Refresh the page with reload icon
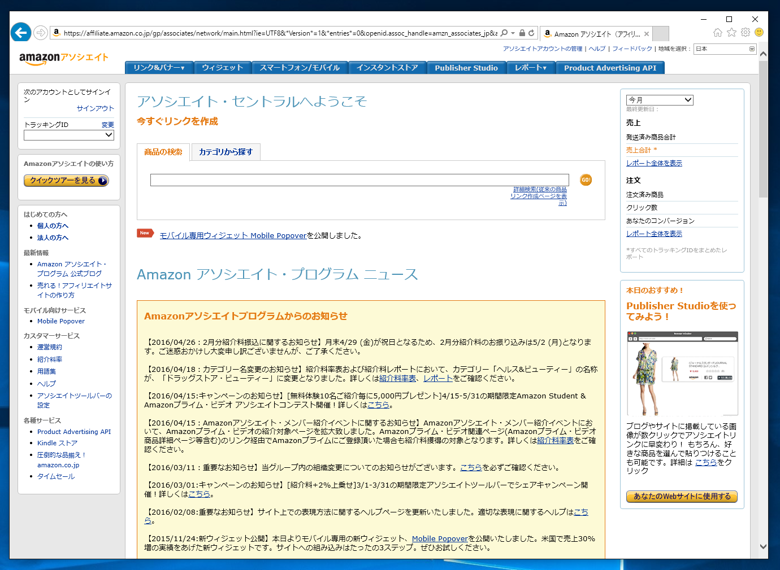 tap(531, 33)
